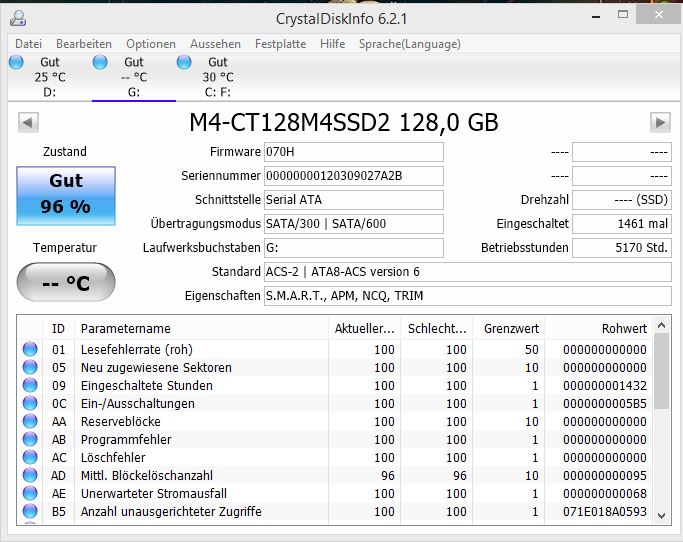Click status orb of Anzahl unausgerichteter Zugriffe
This screenshot has width=683, height=542.
click(x=30, y=511)
